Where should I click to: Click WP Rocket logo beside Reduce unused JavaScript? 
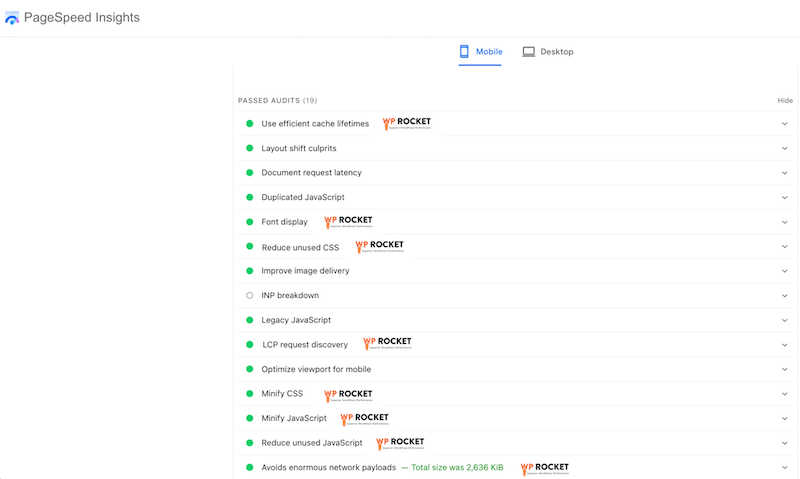(399, 443)
